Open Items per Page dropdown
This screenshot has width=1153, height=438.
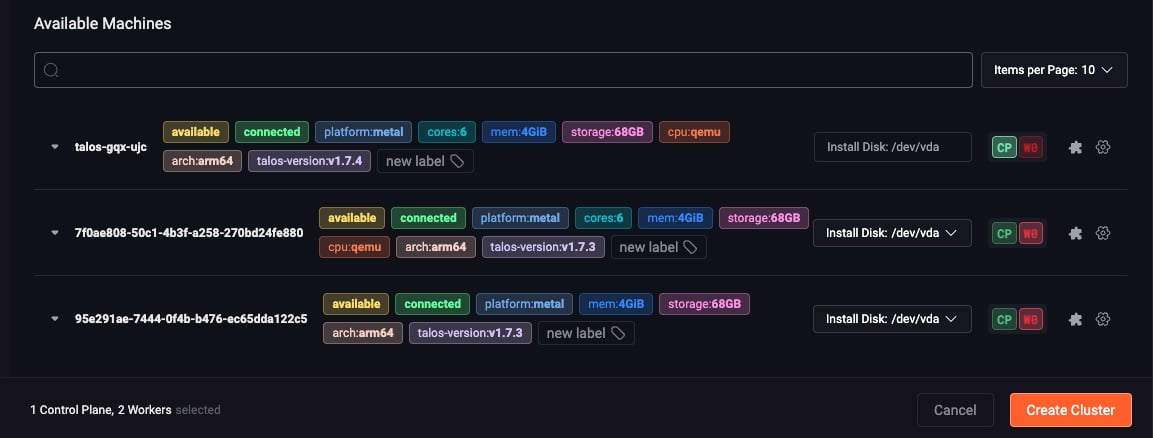point(1054,70)
